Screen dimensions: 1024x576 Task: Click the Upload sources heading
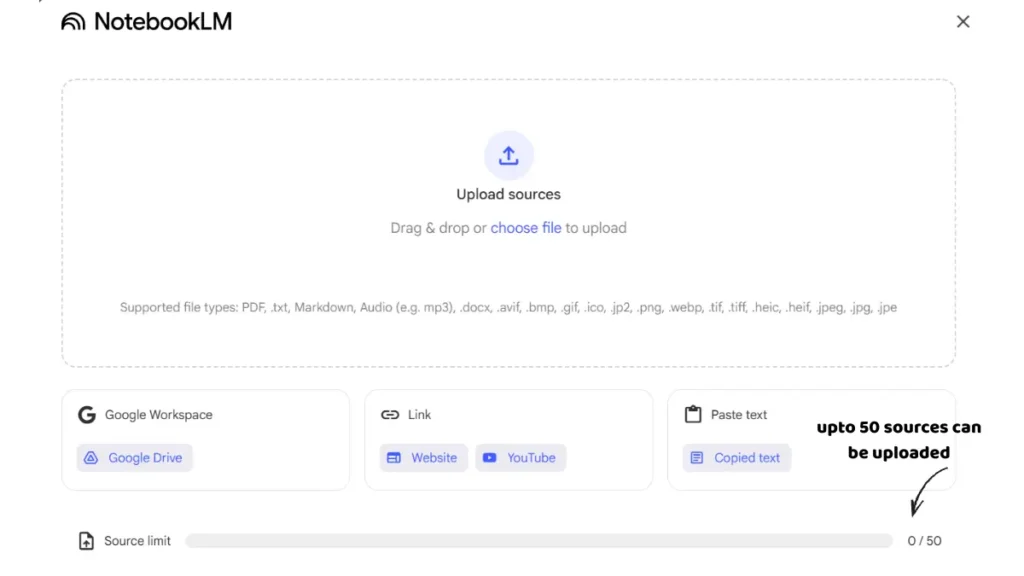[x=508, y=194]
